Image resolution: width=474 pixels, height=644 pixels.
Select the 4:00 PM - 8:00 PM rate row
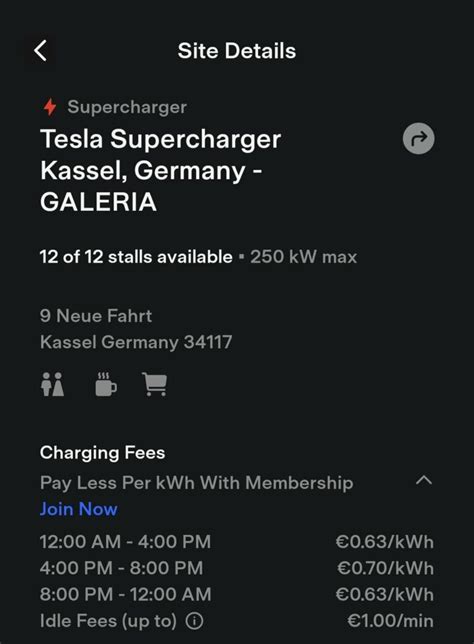[x=237, y=568]
